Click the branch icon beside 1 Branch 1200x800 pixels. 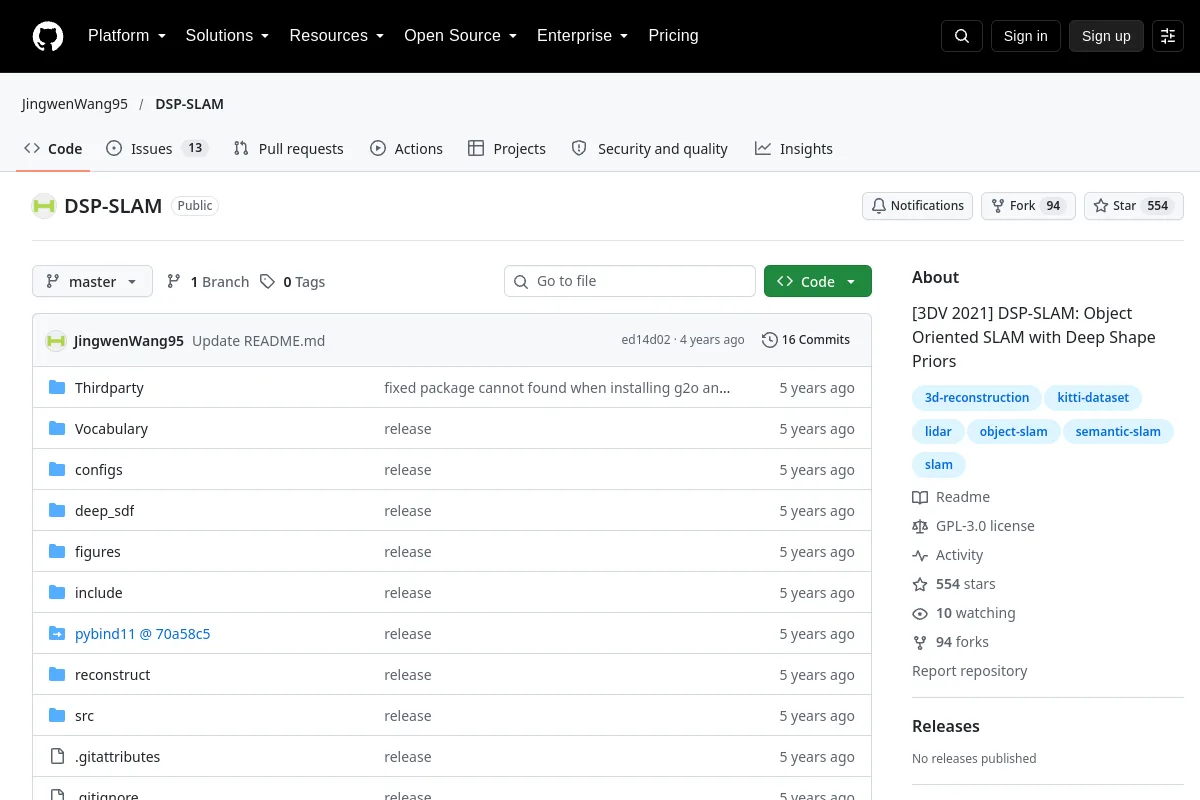(x=174, y=282)
